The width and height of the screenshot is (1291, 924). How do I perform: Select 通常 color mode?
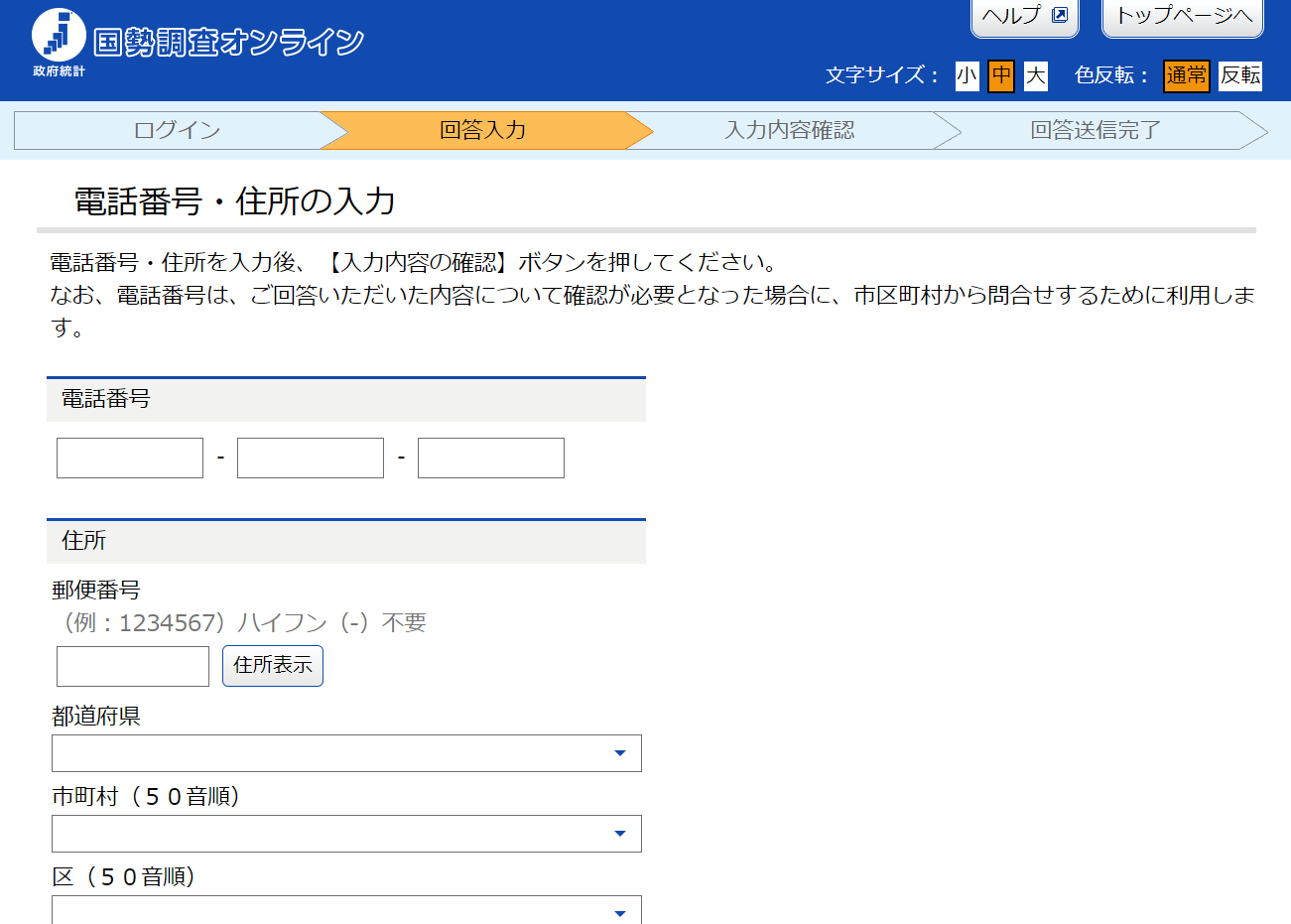coord(1187,75)
